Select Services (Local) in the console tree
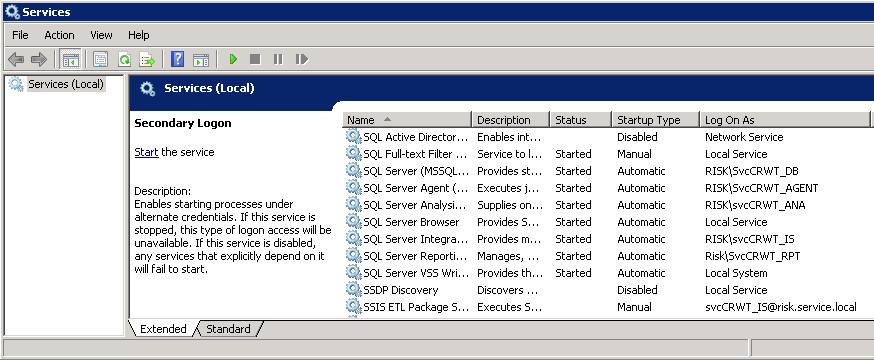The width and height of the screenshot is (874, 360). point(66,84)
